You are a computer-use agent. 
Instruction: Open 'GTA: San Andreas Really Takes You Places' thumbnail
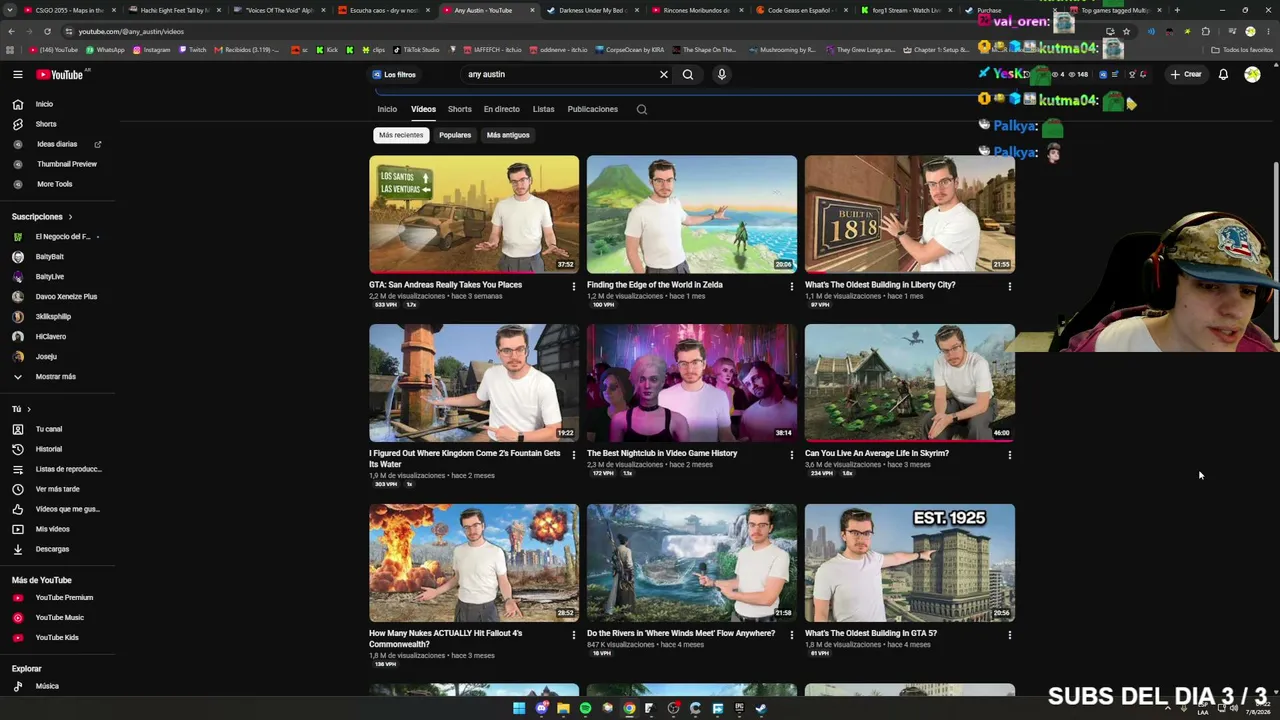[474, 214]
